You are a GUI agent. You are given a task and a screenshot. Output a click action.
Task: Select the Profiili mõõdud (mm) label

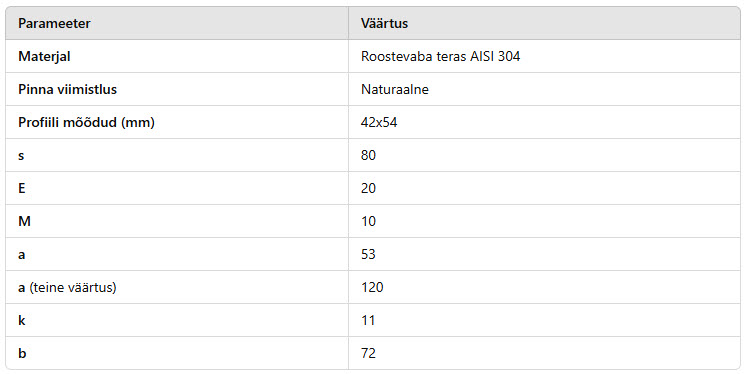[86, 122]
